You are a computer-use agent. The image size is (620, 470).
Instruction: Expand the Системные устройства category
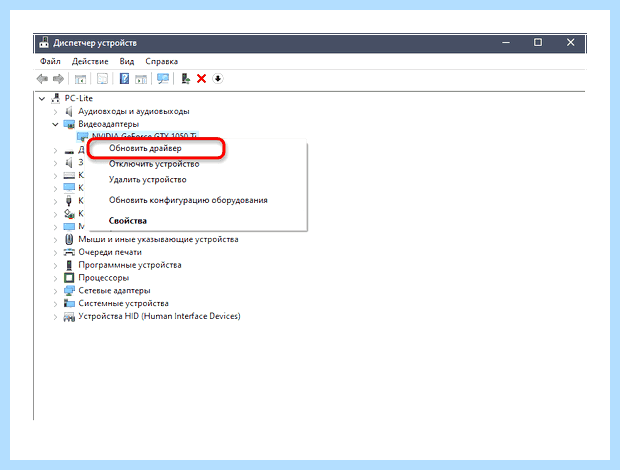click(55, 304)
